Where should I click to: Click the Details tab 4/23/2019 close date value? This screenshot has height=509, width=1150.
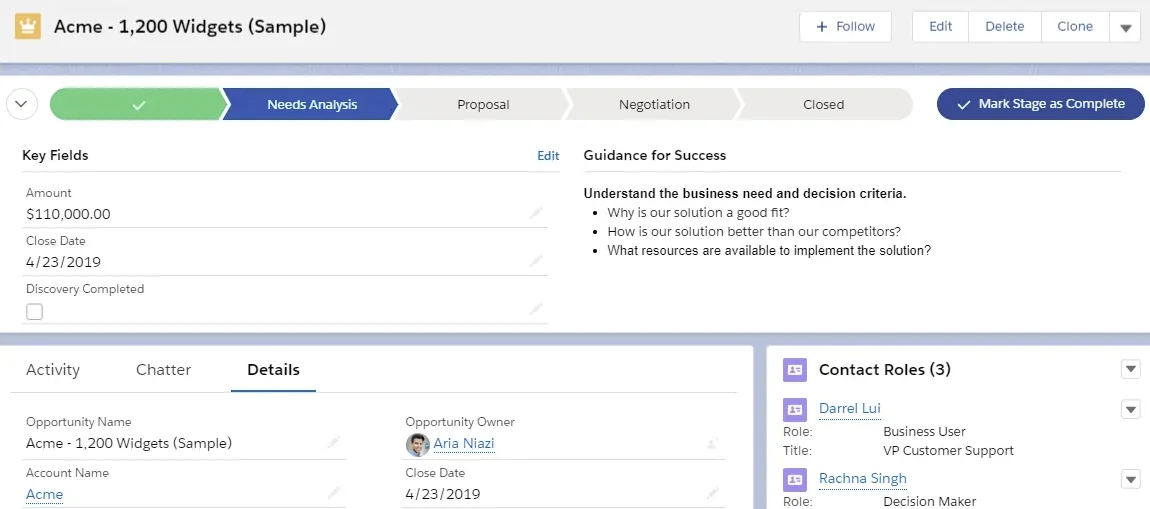click(443, 494)
